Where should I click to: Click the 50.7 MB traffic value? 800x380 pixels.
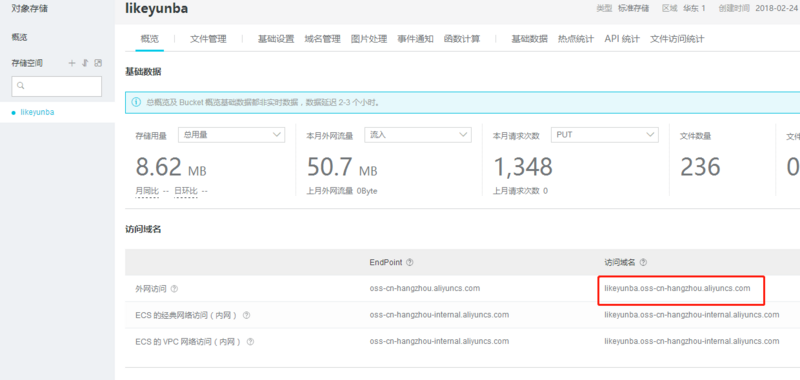pyautogui.click(x=342, y=167)
